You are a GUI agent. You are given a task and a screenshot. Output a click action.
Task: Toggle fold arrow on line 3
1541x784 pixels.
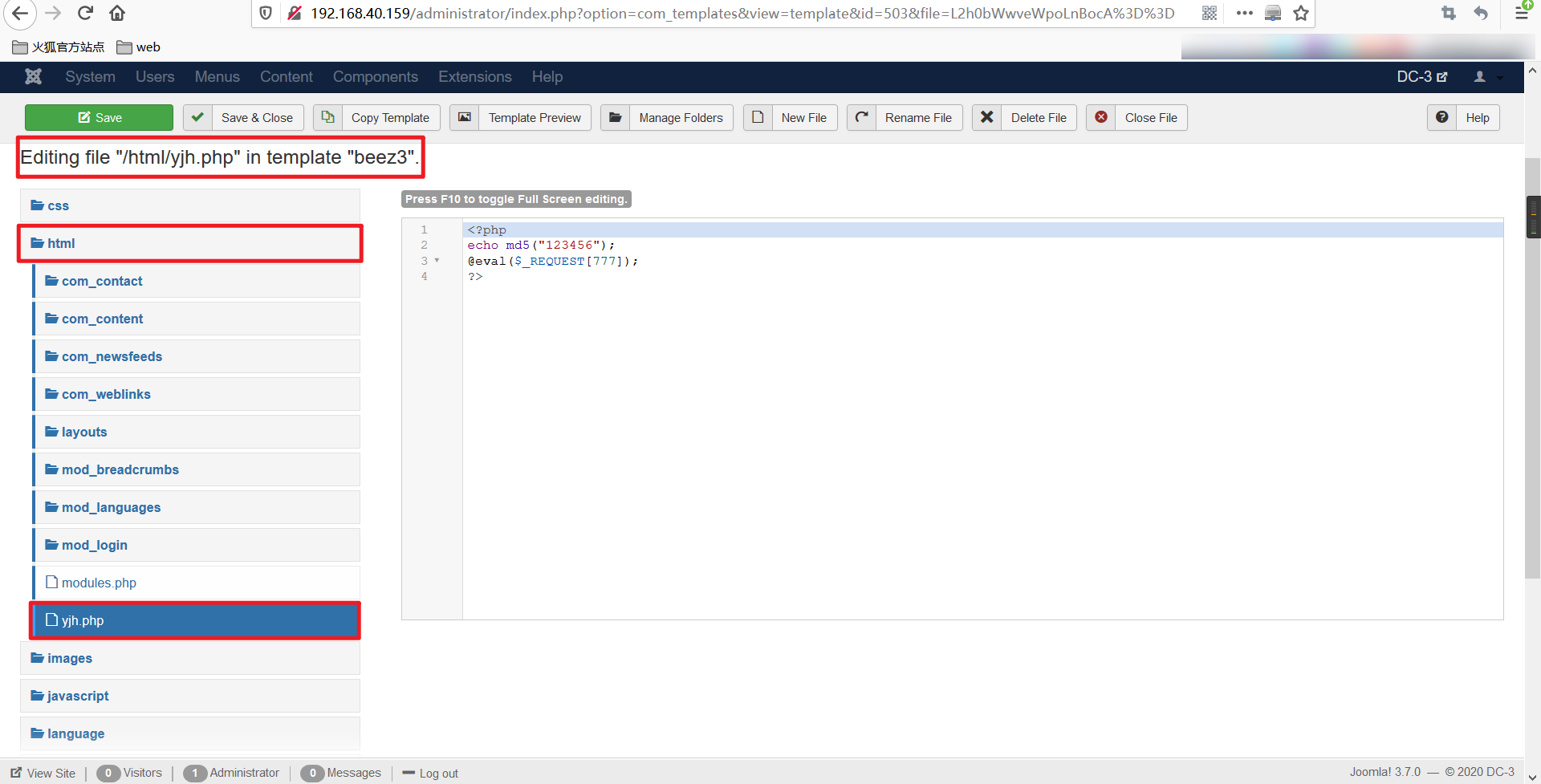tap(437, 260)
